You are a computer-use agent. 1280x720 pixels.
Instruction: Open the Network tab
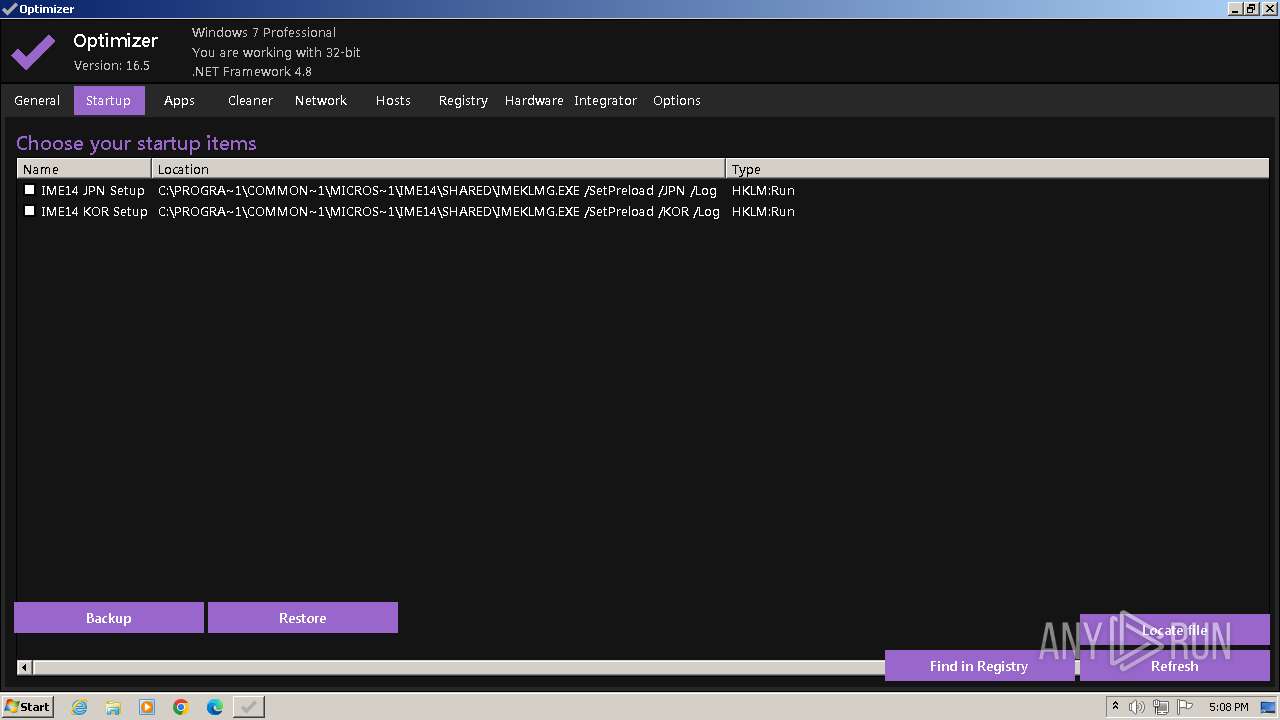pyautogui.click(x=321, y=100)
